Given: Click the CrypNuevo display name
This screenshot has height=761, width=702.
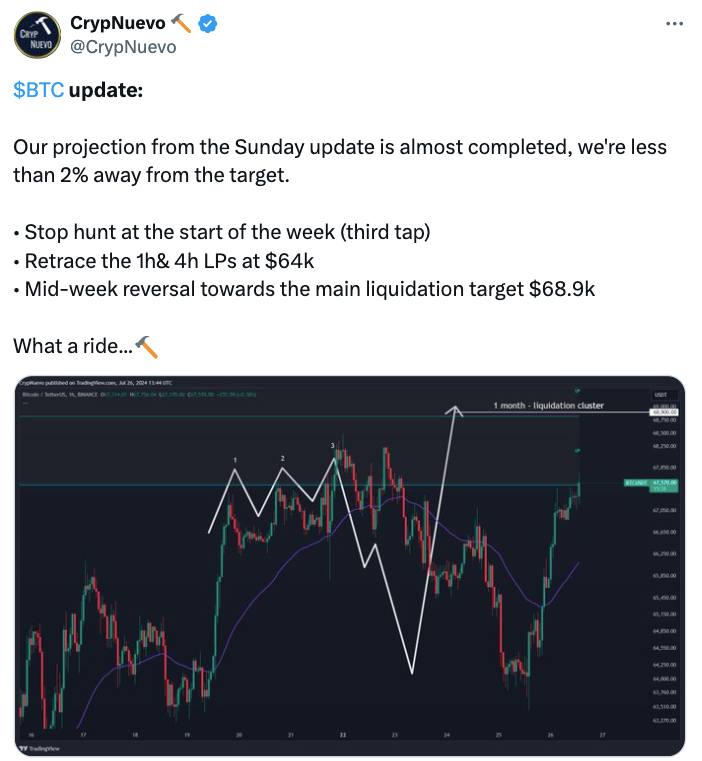Looking at the screenshot, I should click(x=117, y=23).
